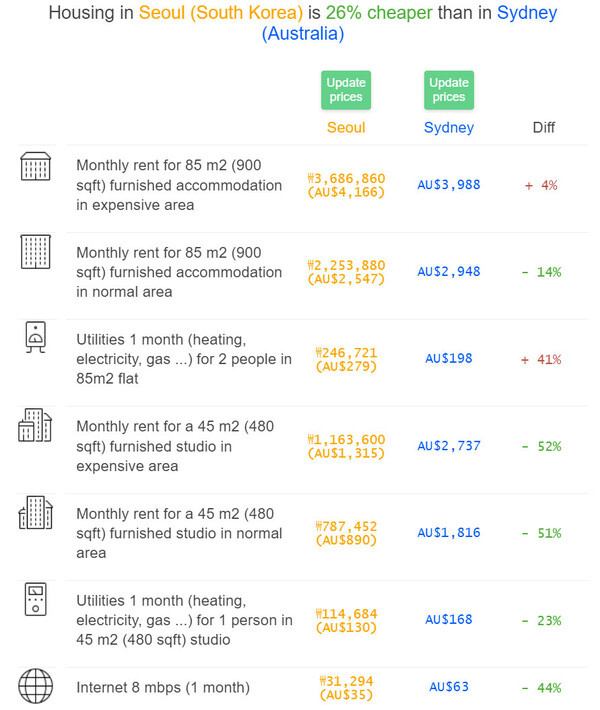Click Update prices button above Seoul
Screen dimensions: 600x710
346,90
